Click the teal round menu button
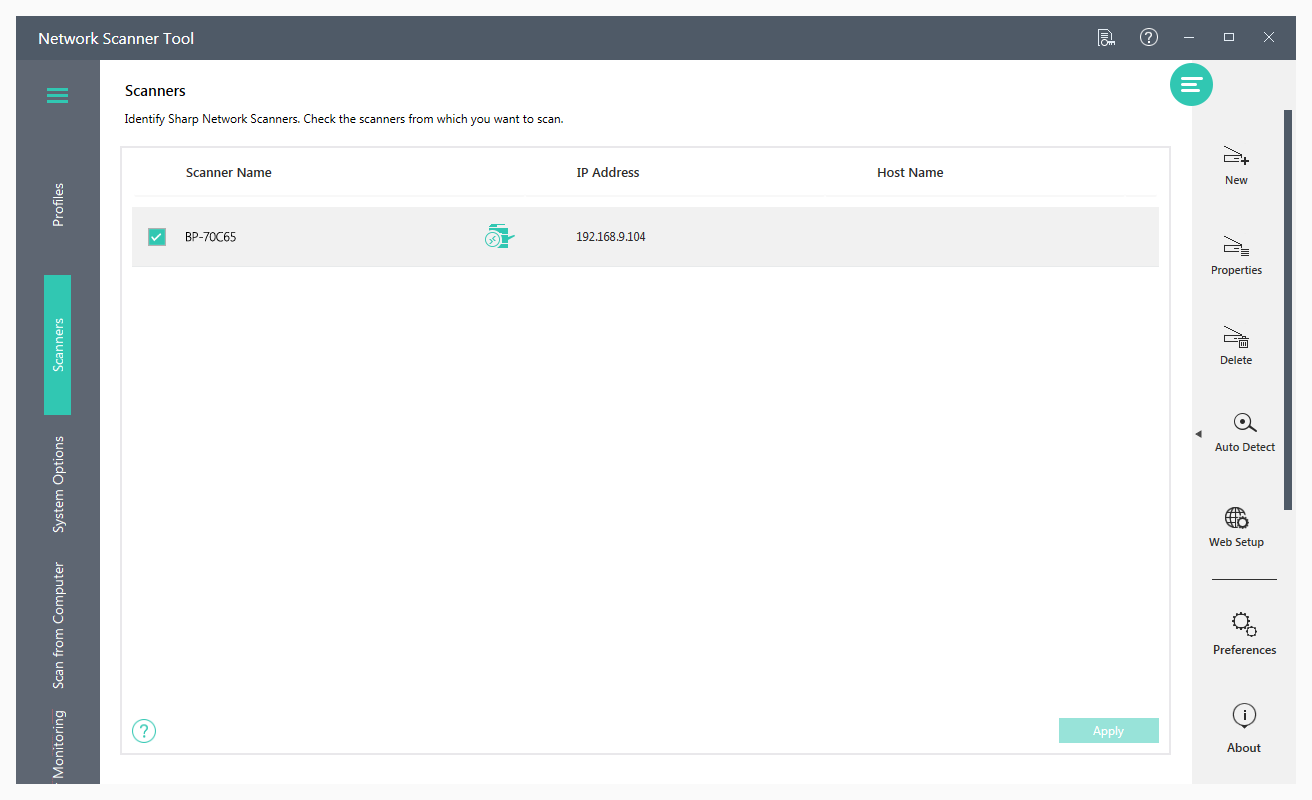Image resolution: width=1312 pixels, height=800 pixels. (1191, 85)
